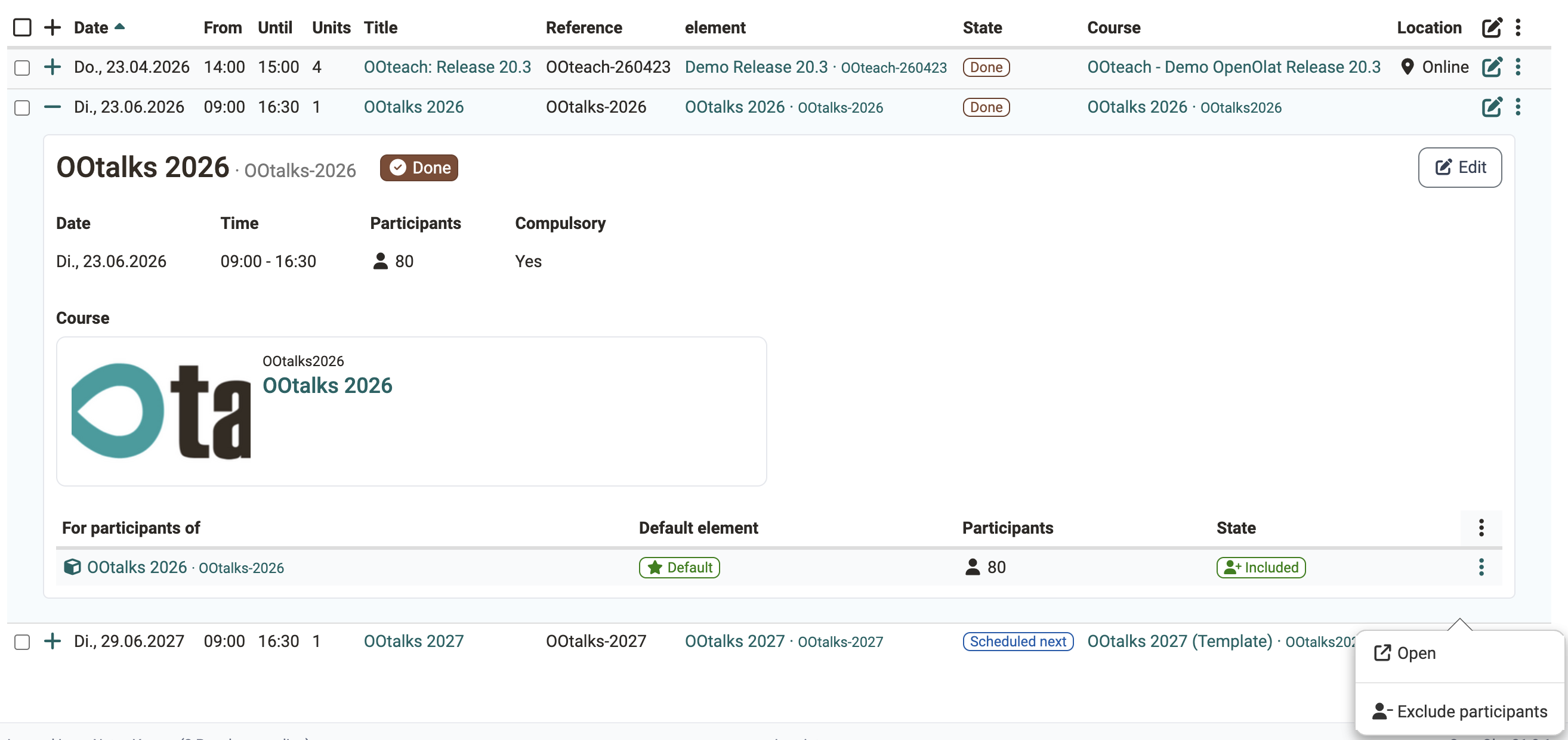Screen dimensions: 1568x740
Task: Tick checkbox for Do., 23.04.2026 row
Action: 22,67
